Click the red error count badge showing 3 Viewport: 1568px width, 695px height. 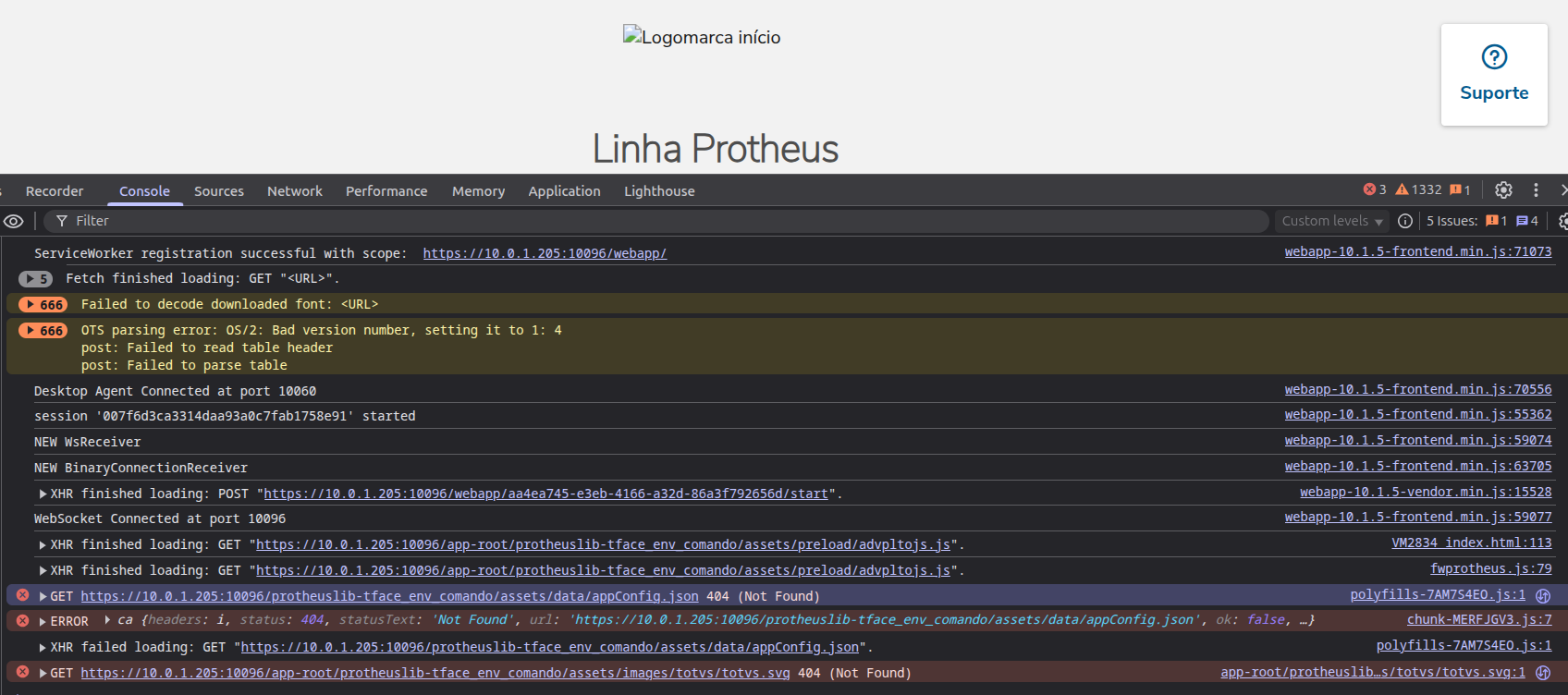click(1375, 189)
